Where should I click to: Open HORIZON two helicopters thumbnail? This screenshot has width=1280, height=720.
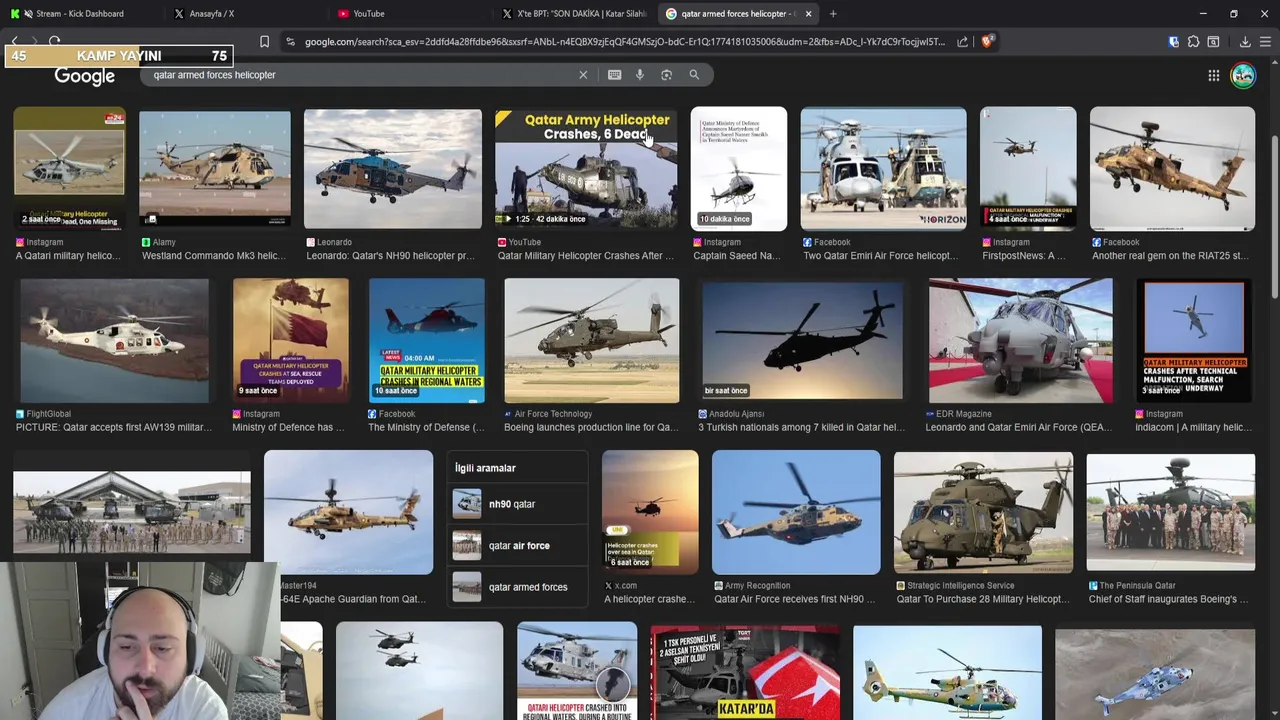pyautogui.click(x=883, y=169)
